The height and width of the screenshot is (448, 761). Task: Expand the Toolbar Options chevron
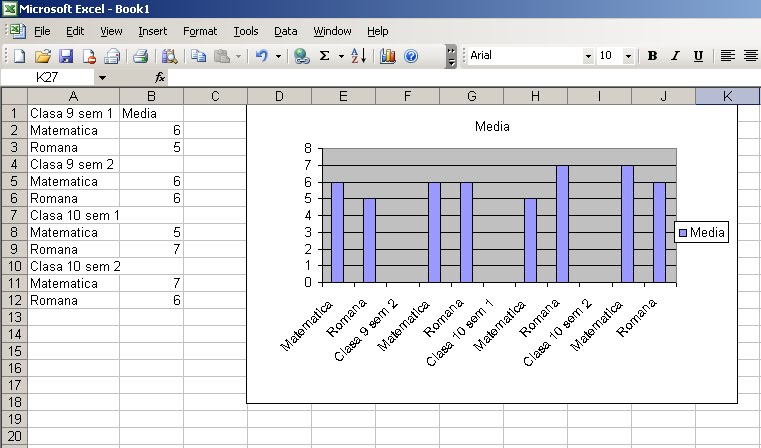pos(451,56)
